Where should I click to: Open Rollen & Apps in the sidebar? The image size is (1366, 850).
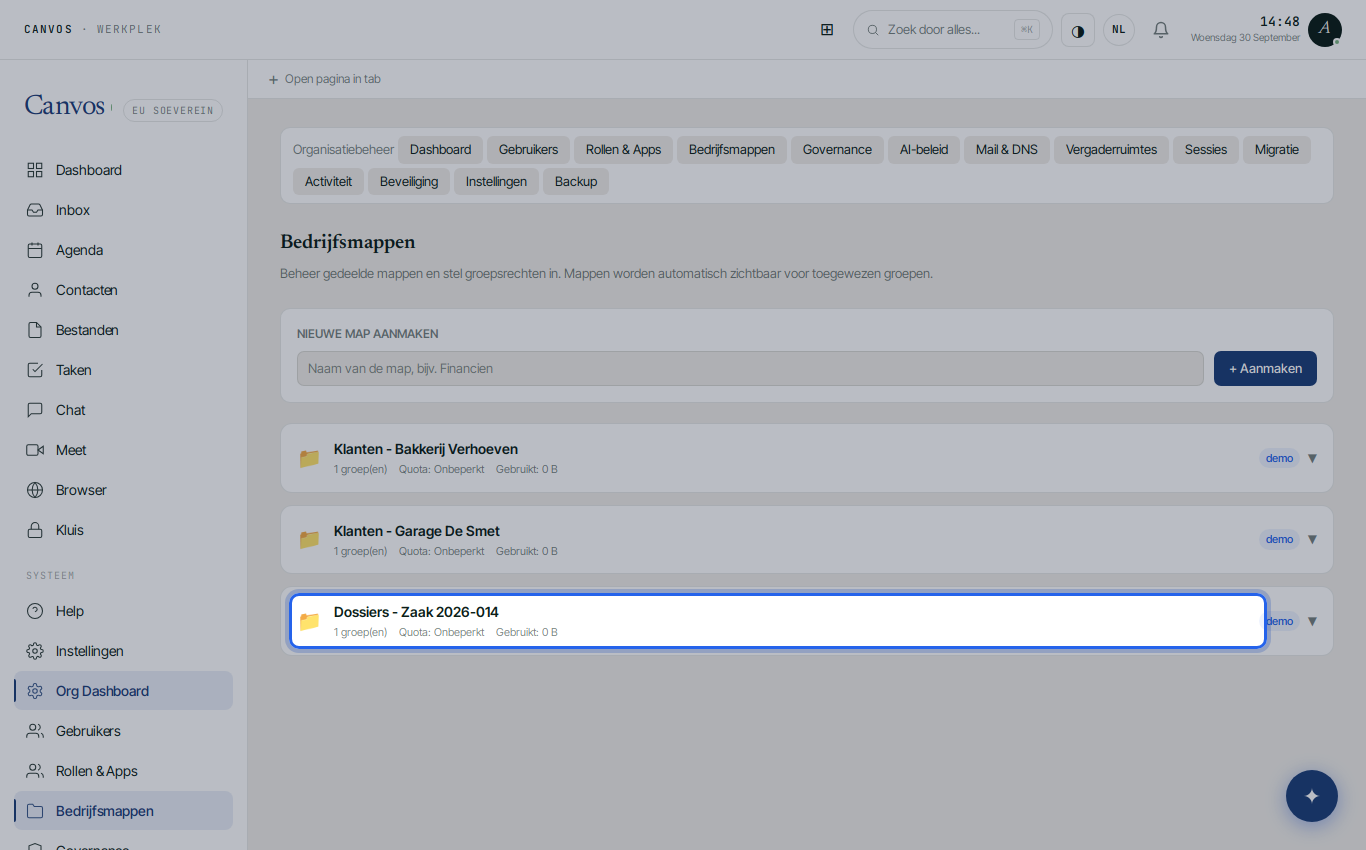tap(124, 771)
